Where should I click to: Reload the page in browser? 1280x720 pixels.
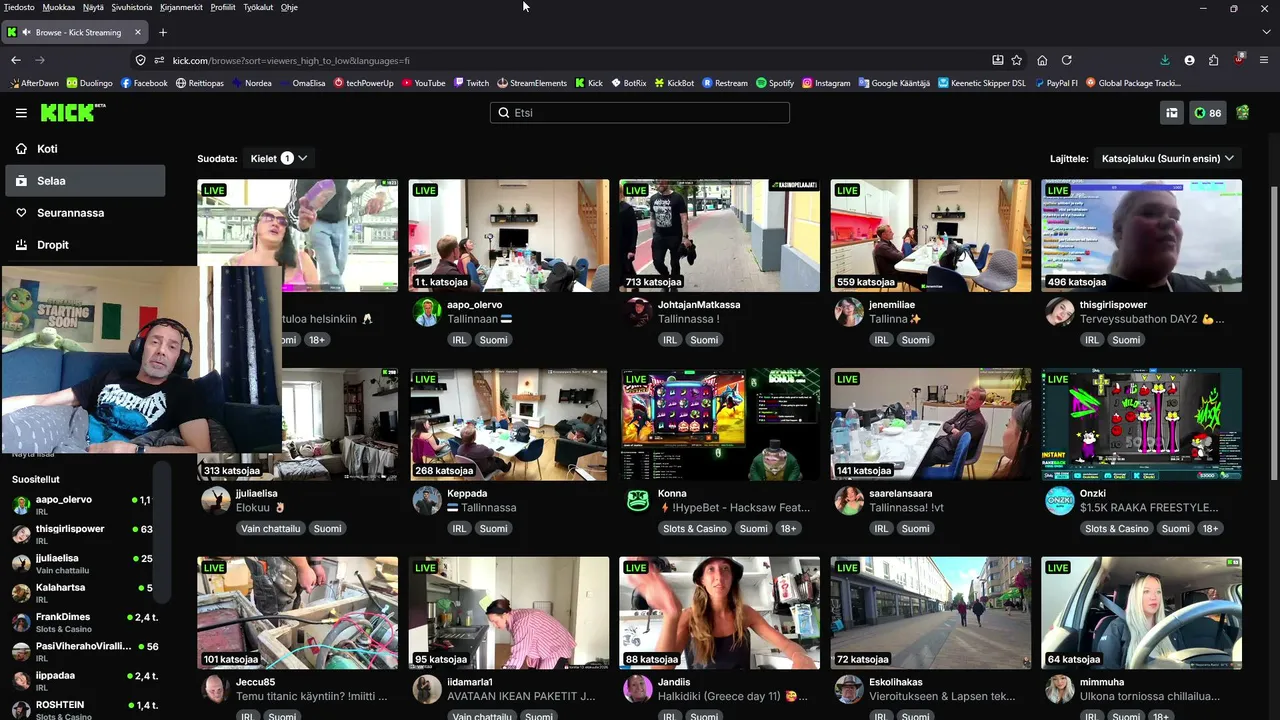point(1067,60)
